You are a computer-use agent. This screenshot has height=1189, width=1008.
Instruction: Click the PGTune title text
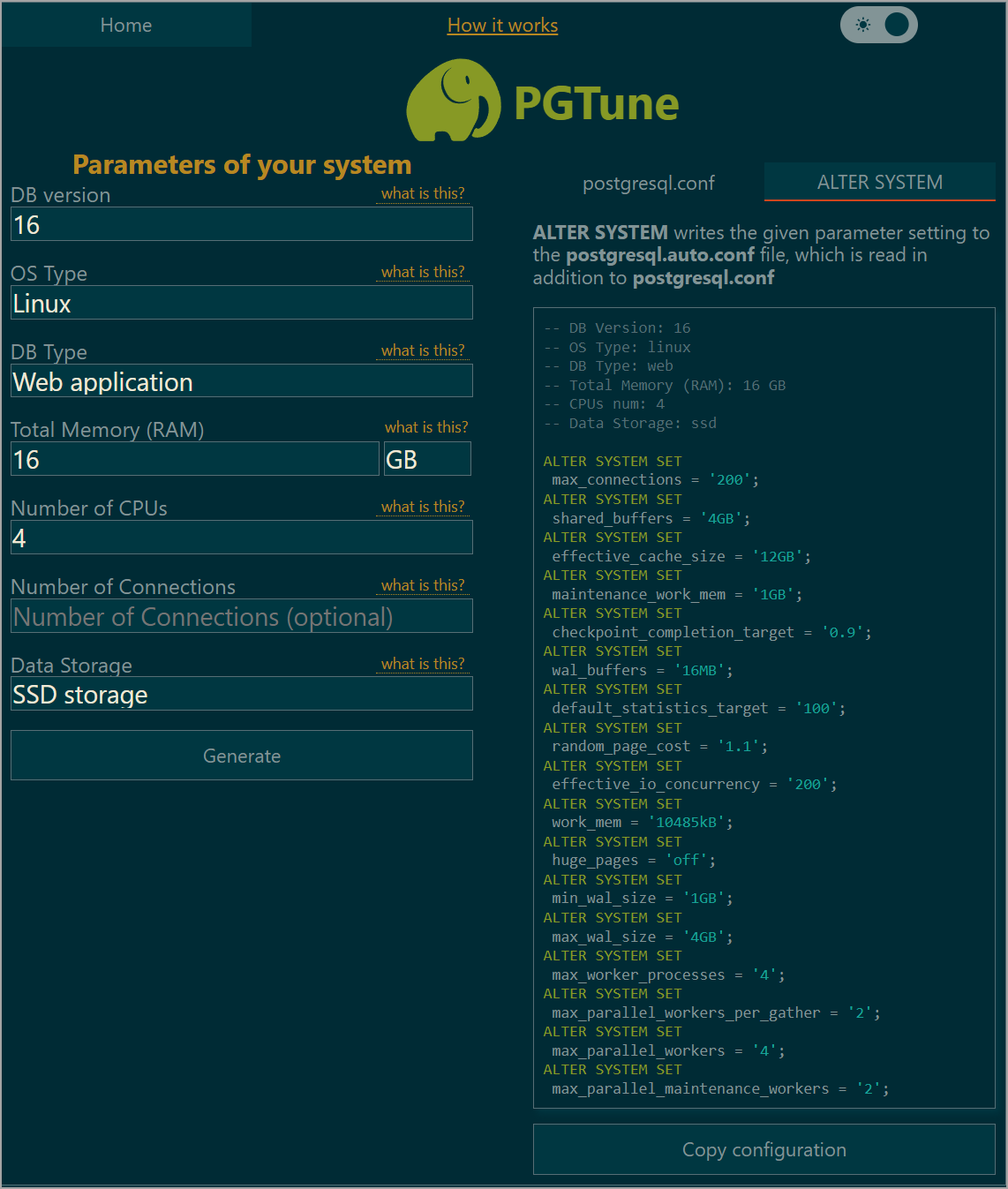pyautogui.click(x=597, y=103)
